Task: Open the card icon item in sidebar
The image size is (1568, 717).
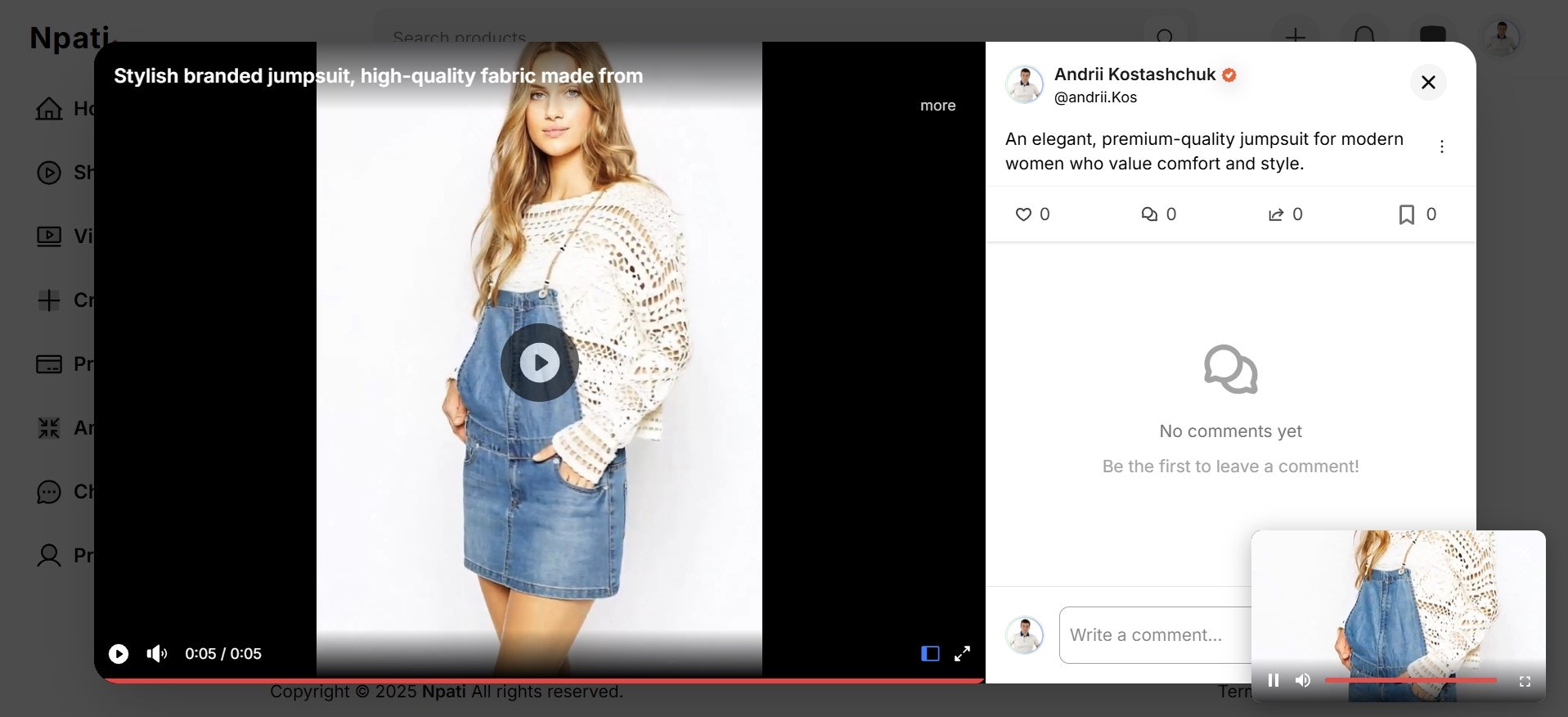Action: [49, 364]
